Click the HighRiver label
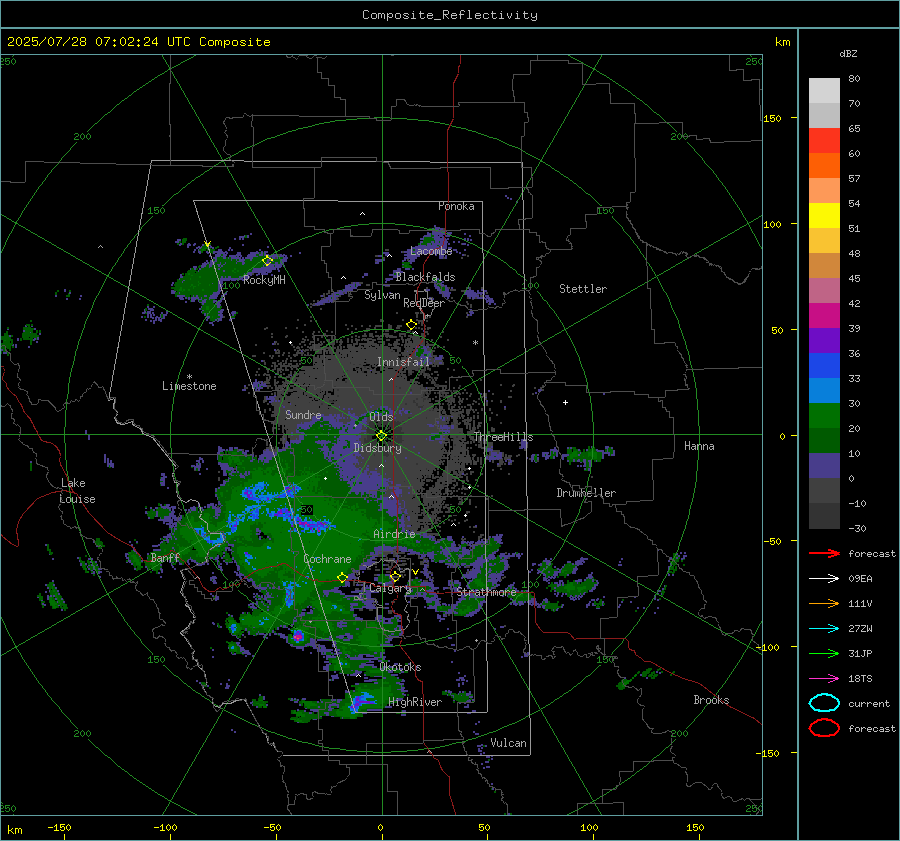The height and width of the screenshot is (841, 900). [415, 703]
